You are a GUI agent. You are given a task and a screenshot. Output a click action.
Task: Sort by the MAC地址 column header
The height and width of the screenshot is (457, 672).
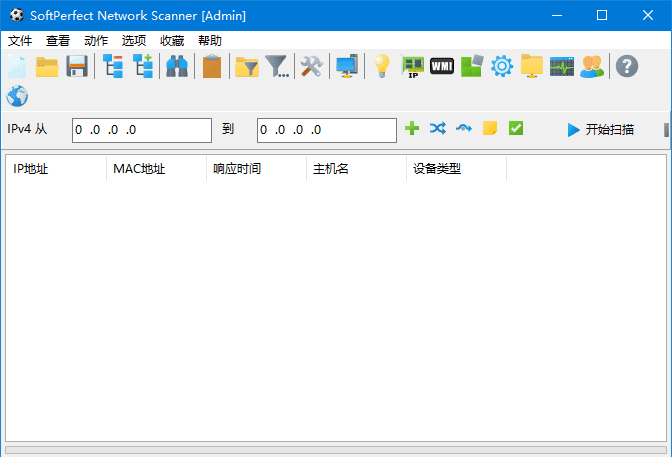tap(156, 168)
